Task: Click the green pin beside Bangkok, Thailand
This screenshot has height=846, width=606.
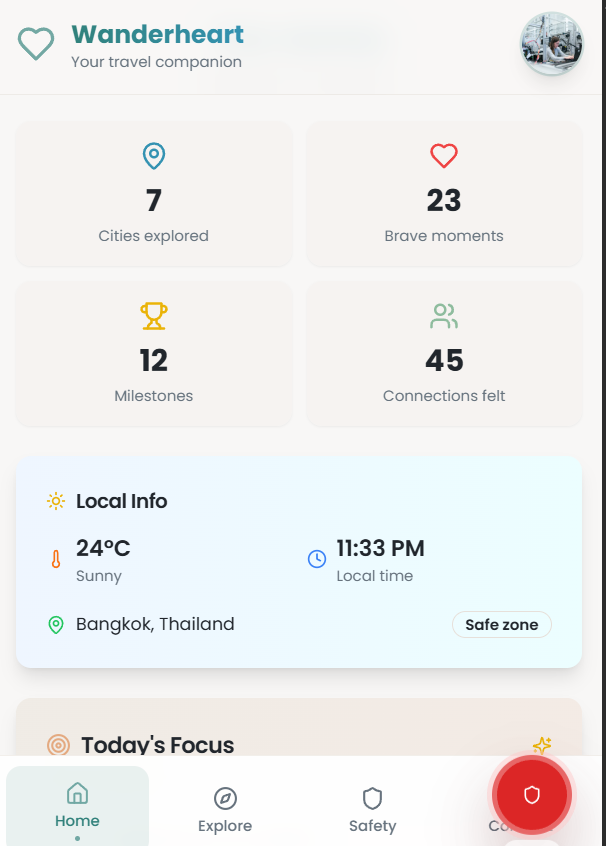Action: (57, 624)
